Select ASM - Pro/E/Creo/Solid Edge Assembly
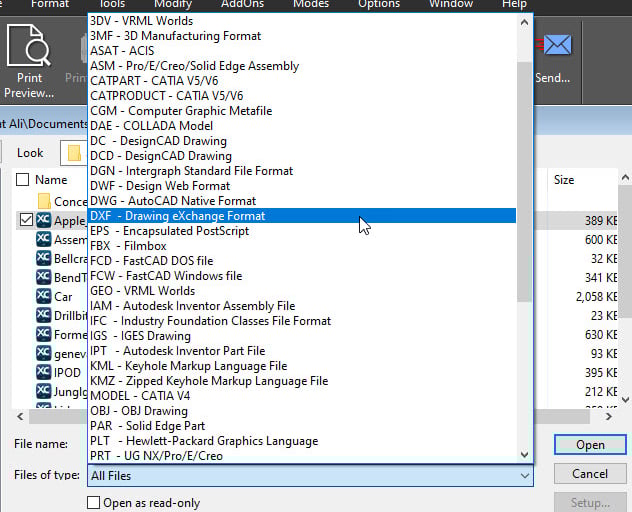The width and height of the screenshot is (632, 512). click(302, 66)
